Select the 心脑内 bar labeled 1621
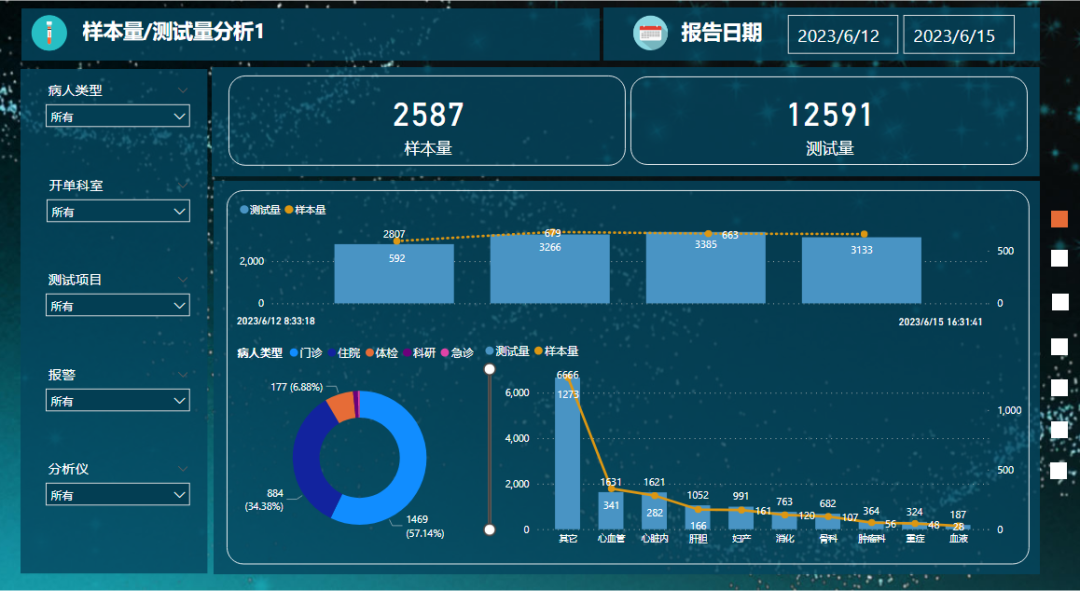Screen dimensions: 1080x591 tap(654, 511)
